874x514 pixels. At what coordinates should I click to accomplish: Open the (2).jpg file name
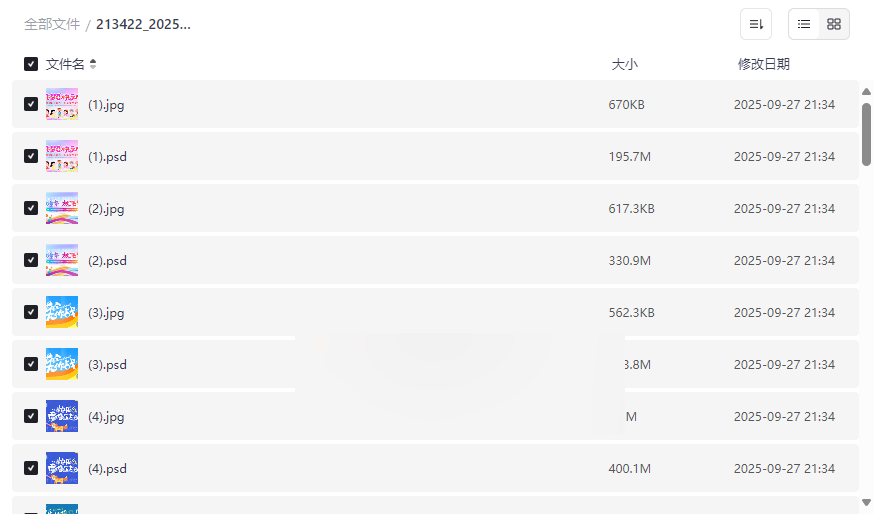[x=106, y=208]
